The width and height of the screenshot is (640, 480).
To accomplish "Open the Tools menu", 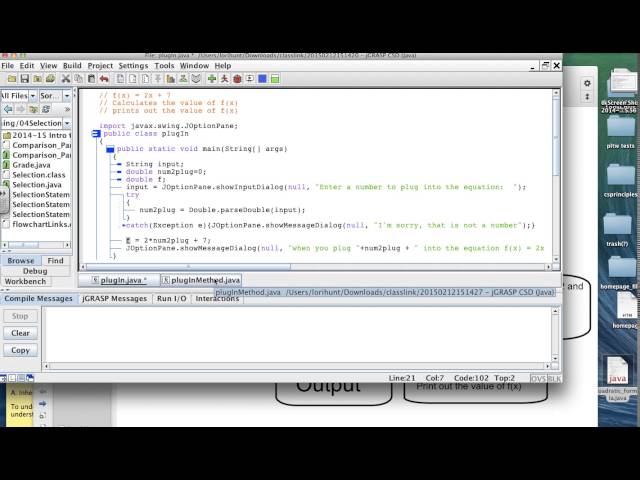I will [164, 66].
